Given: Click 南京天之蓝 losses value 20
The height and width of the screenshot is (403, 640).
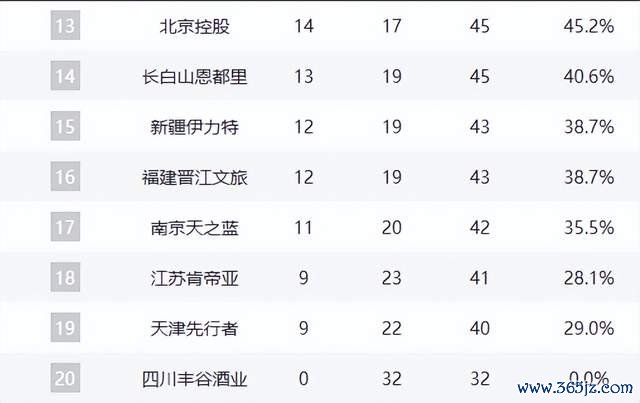Looking at the screenshot, I should tap(392, 227).
